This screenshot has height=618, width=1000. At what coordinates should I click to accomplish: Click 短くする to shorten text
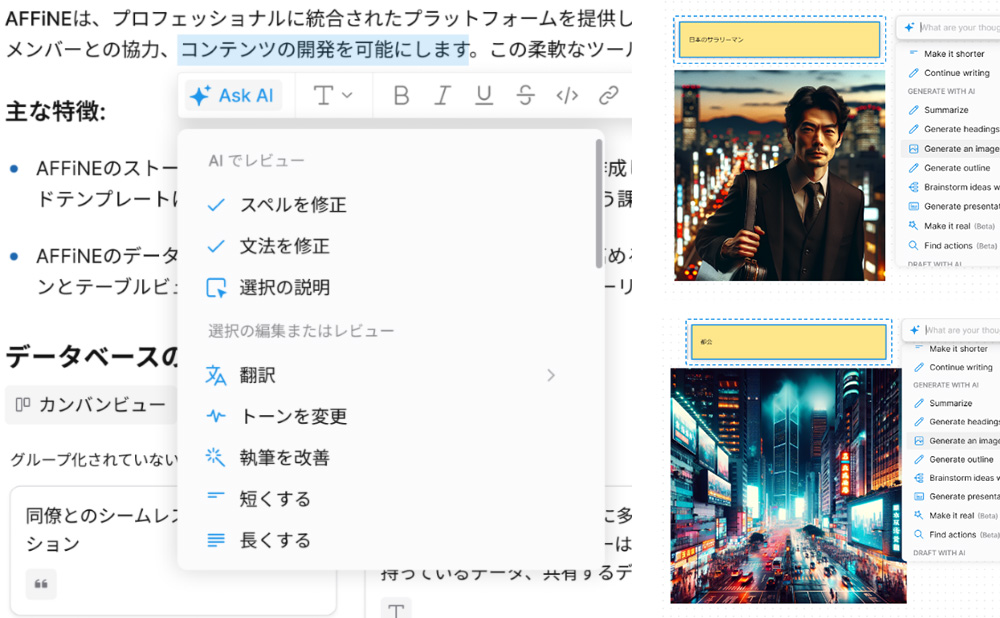pyautogui.click(x=275, y=499)
